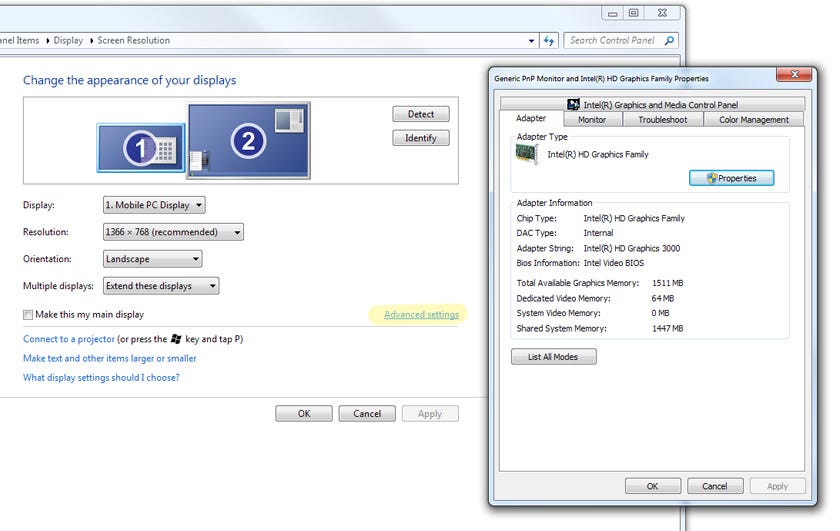Click the Intel graphics adapter card icon
The image size is (840, 531).
click(x=527, y=154)
